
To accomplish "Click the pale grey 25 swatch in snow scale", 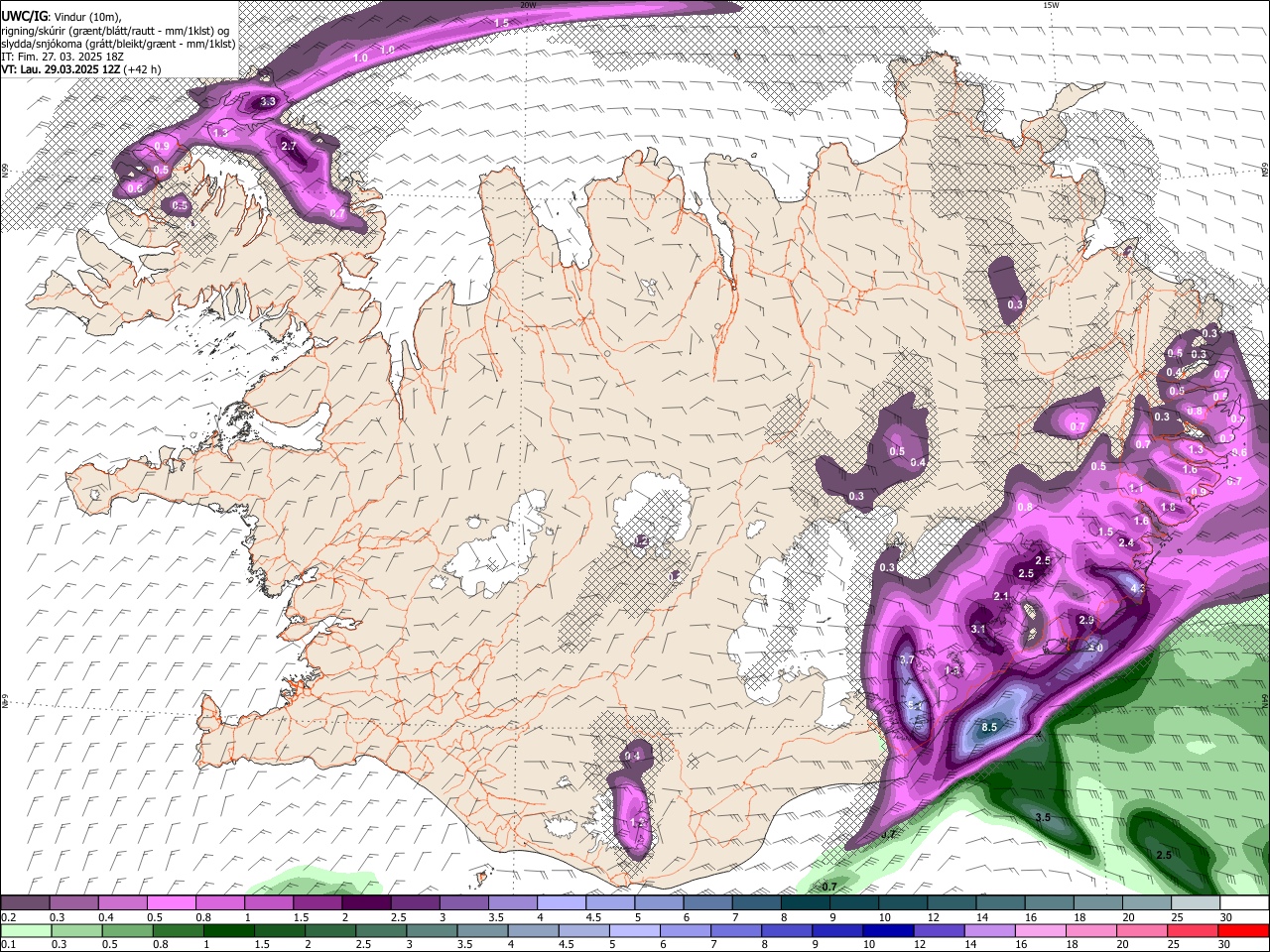I will pos(1197,903).
